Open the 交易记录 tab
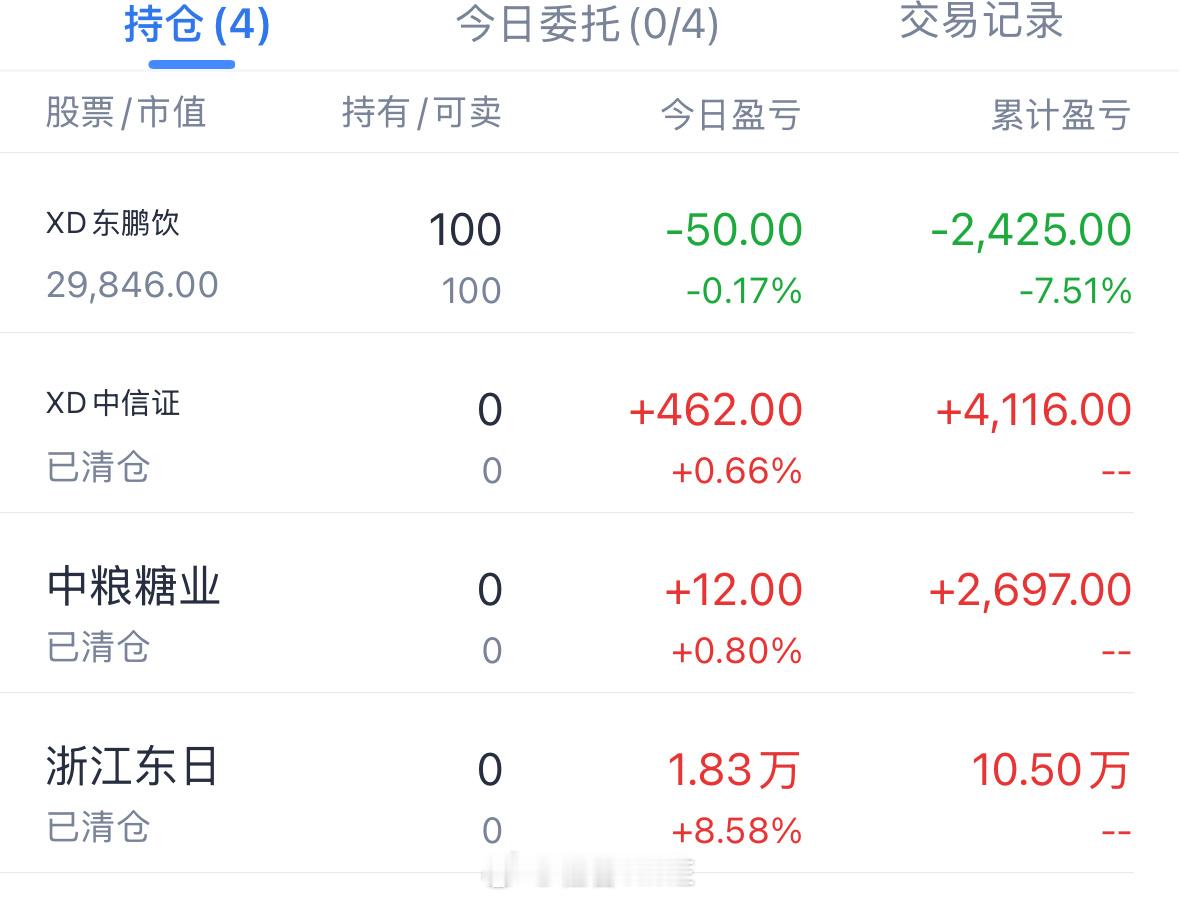Screen dimensions: 1179x900 981,20
